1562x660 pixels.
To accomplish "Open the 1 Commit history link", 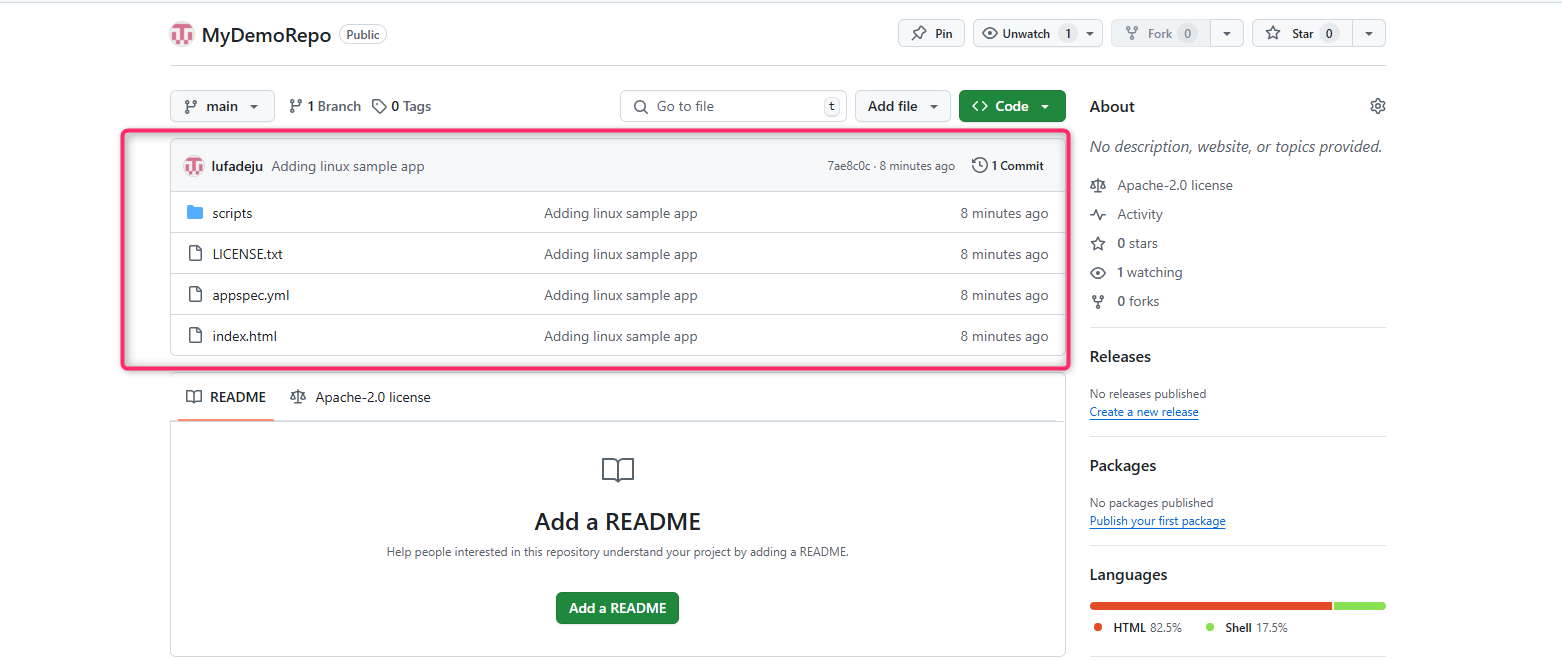I will [1008, 166].
